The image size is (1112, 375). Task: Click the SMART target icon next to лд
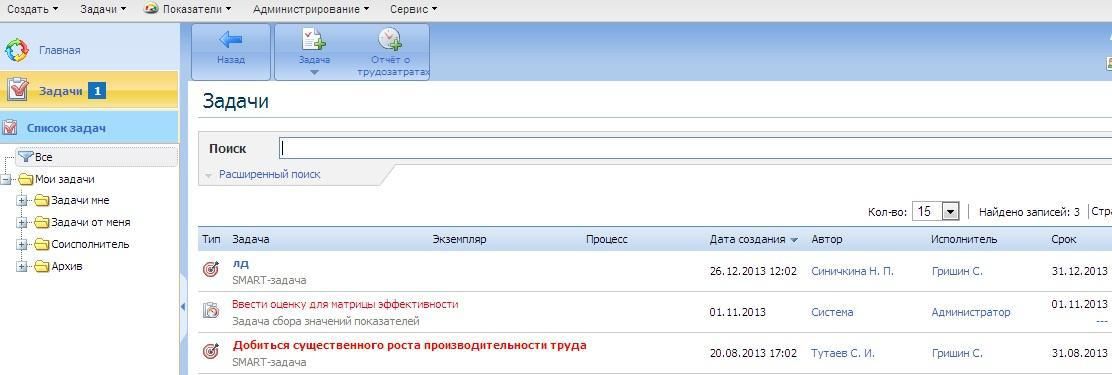[x=211, y=270]
